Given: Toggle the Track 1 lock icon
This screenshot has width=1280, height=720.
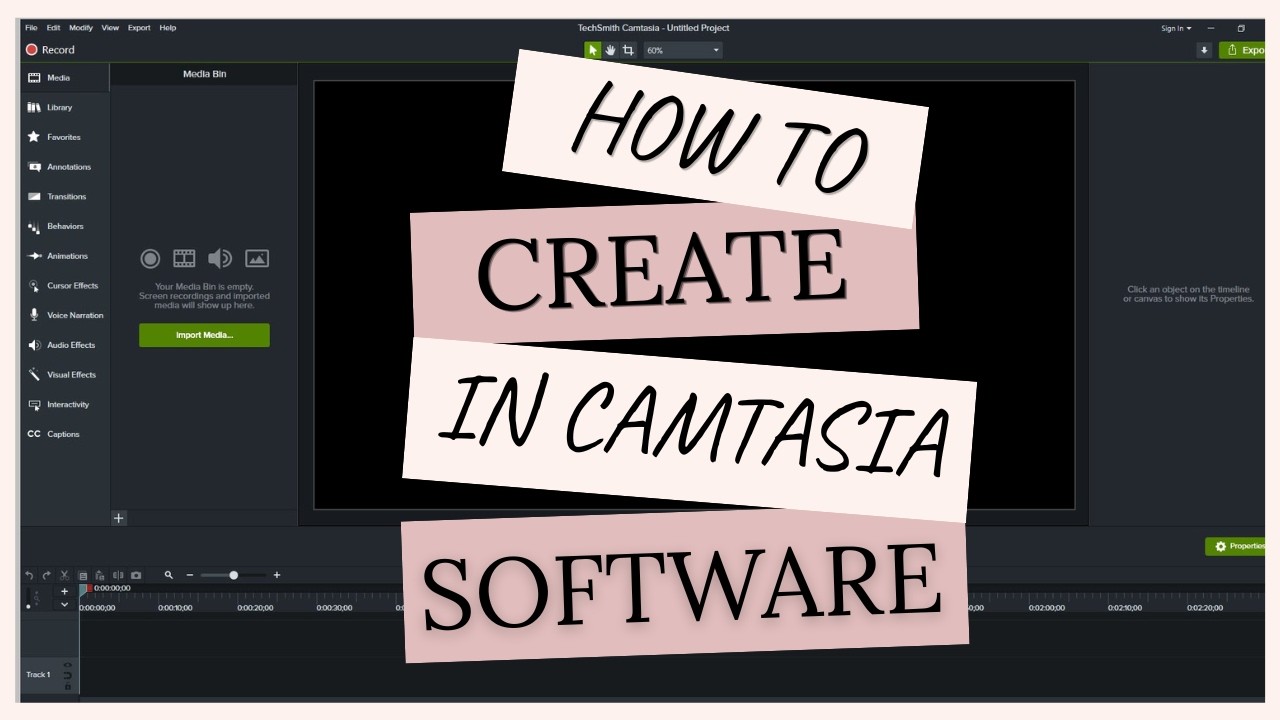Looking at the screenshot, I should tap(67, 687).
